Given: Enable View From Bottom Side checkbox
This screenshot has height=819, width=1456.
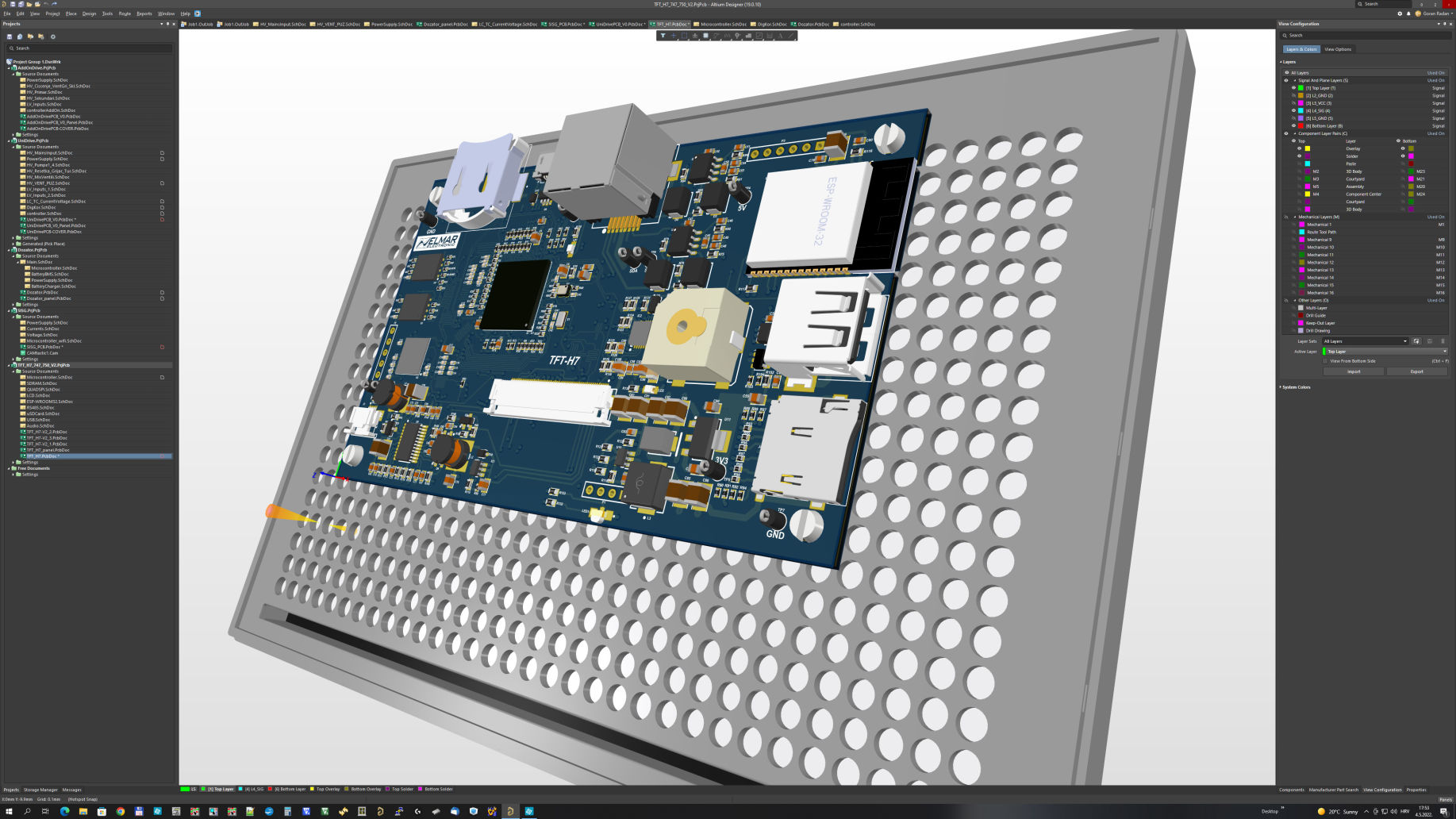Looking at the screenshot, I should click(1325, 361).
